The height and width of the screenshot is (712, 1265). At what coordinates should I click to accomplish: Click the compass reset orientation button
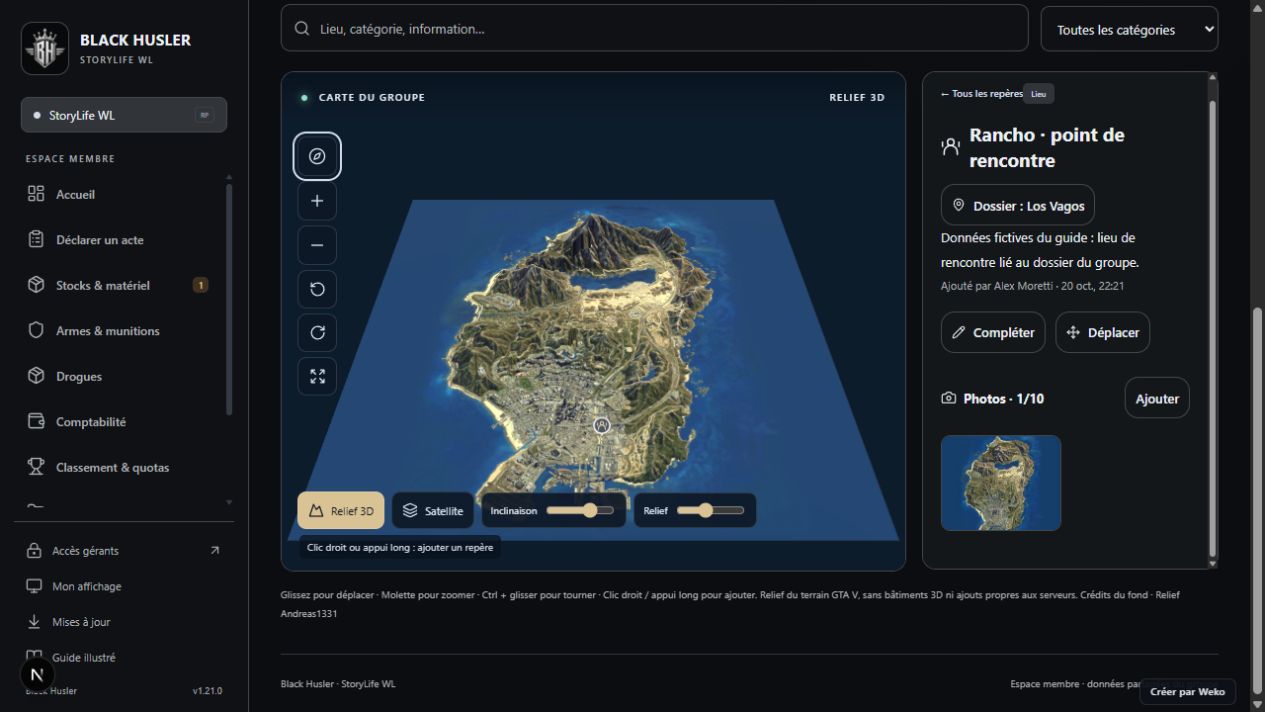point(317,156)
